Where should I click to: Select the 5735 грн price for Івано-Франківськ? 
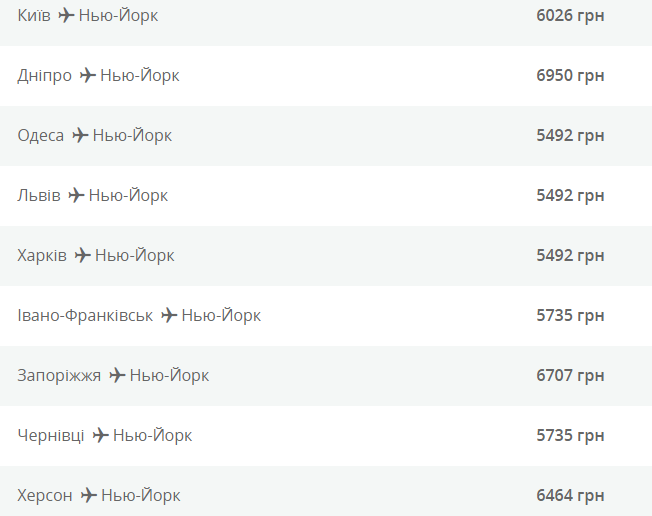click(570, 316)
